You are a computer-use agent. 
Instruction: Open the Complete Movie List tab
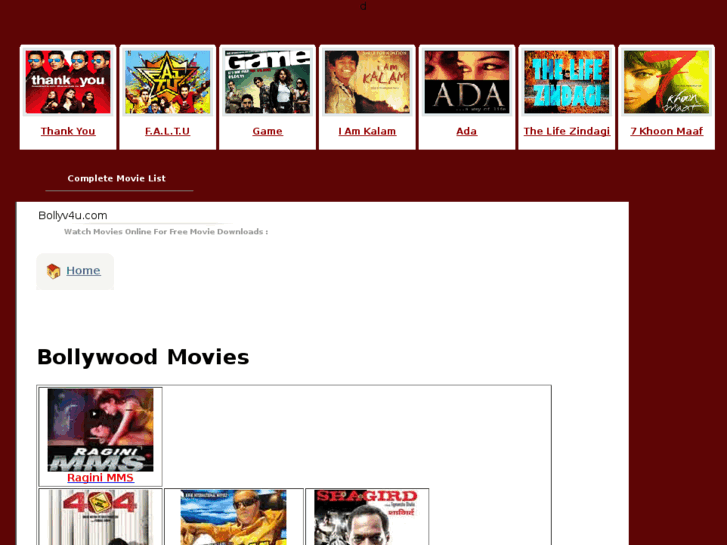[x=116, y=179]
